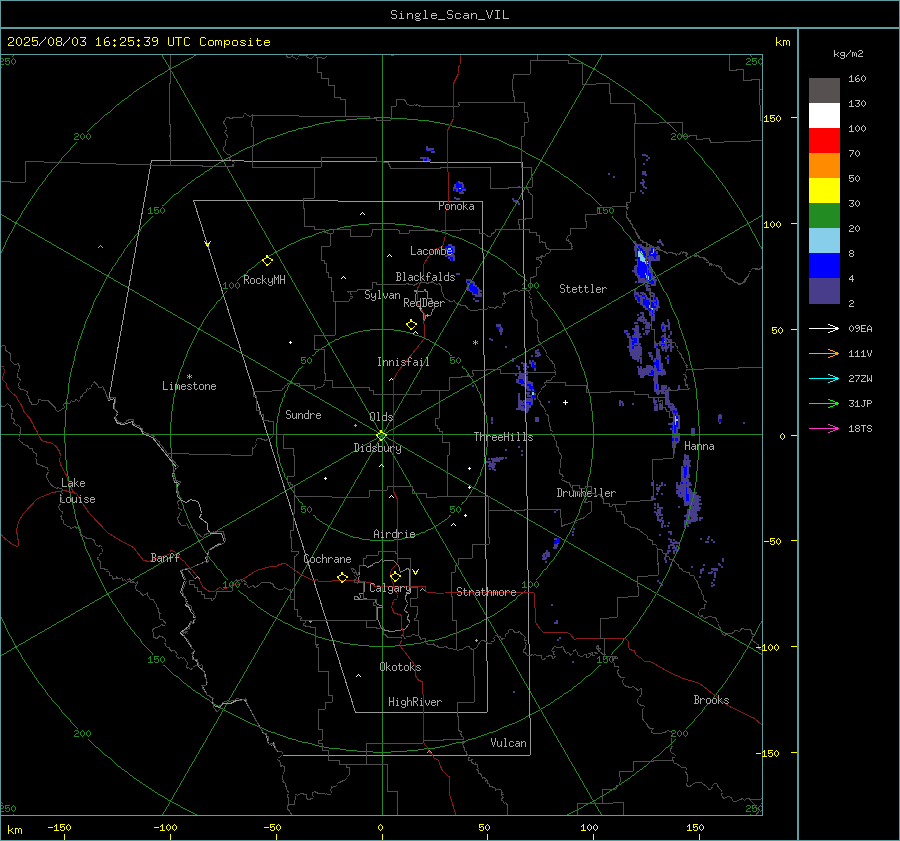Screen dimensions: 900x841
Task: Click the 111V legend label
Action: tap(860, 354)
